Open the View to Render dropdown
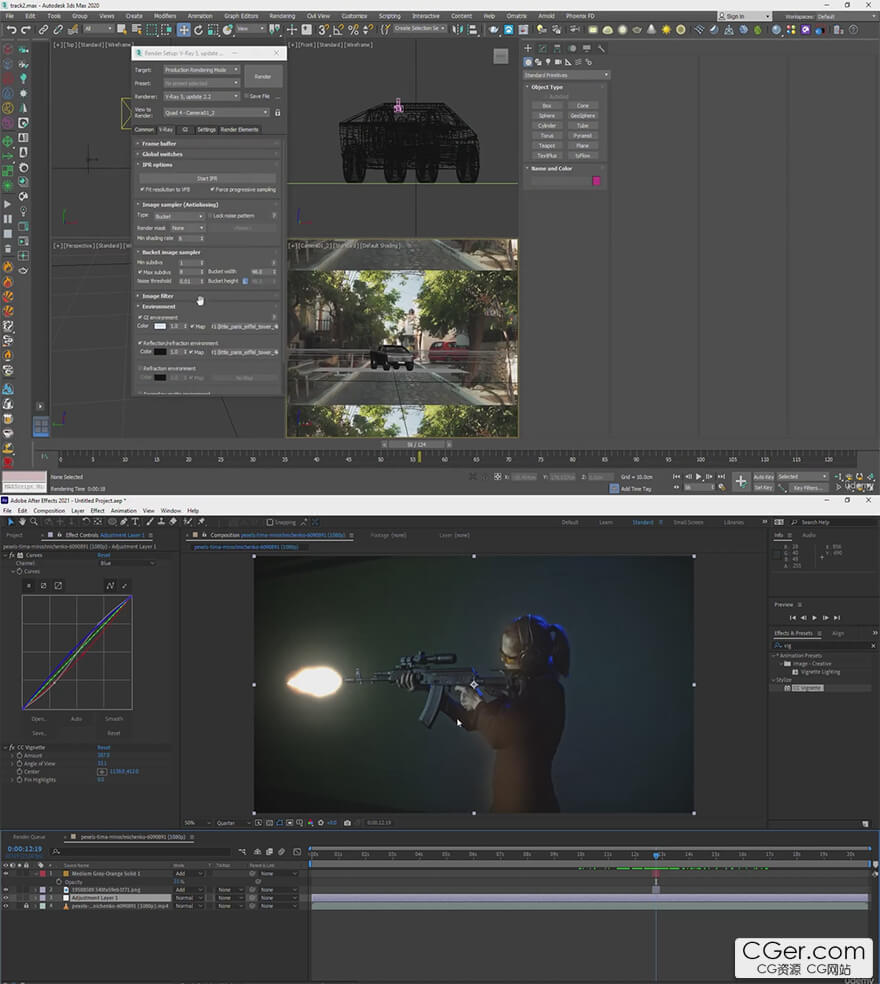880x984 pixels. coord(217,112)
